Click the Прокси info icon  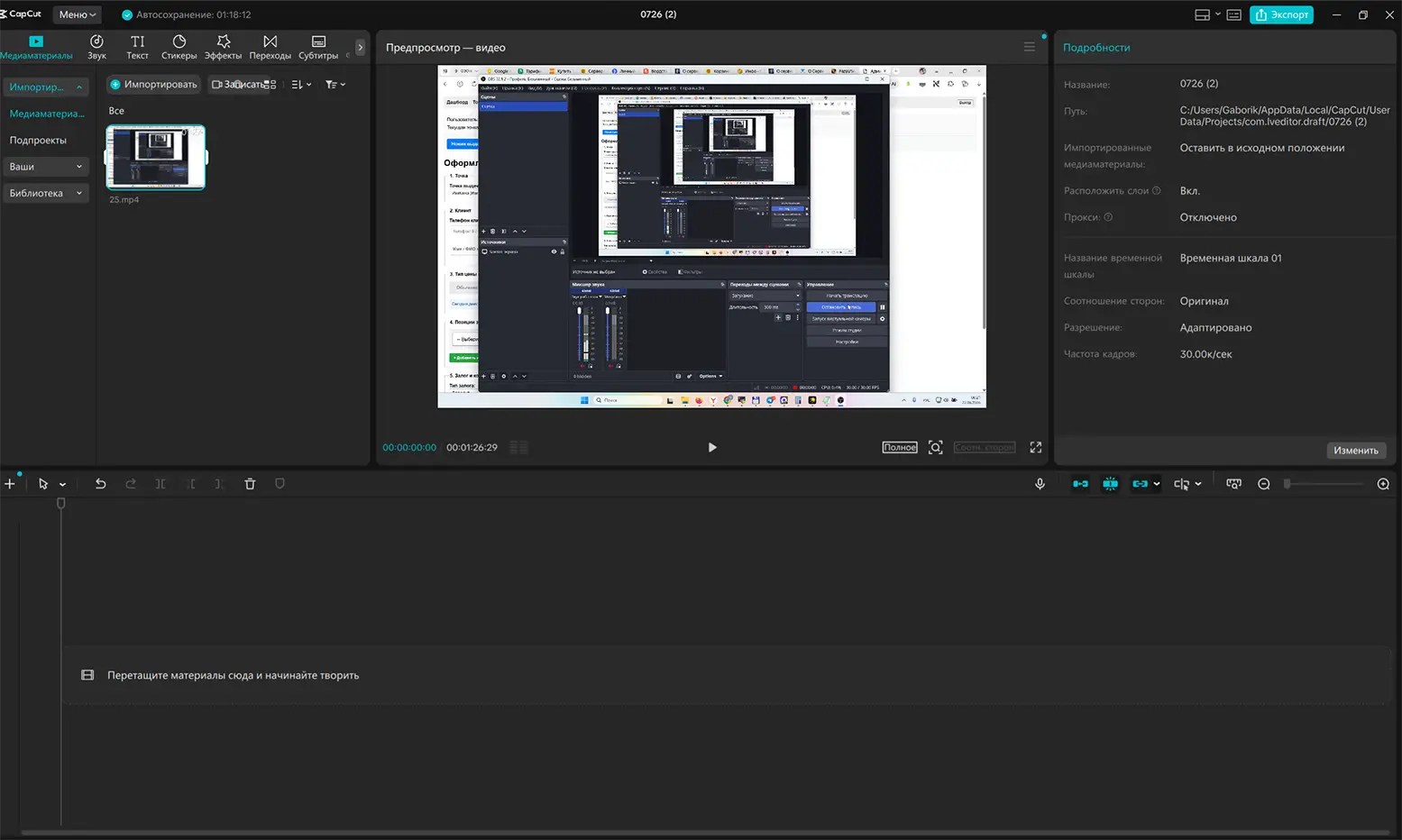pos(1108,217)
